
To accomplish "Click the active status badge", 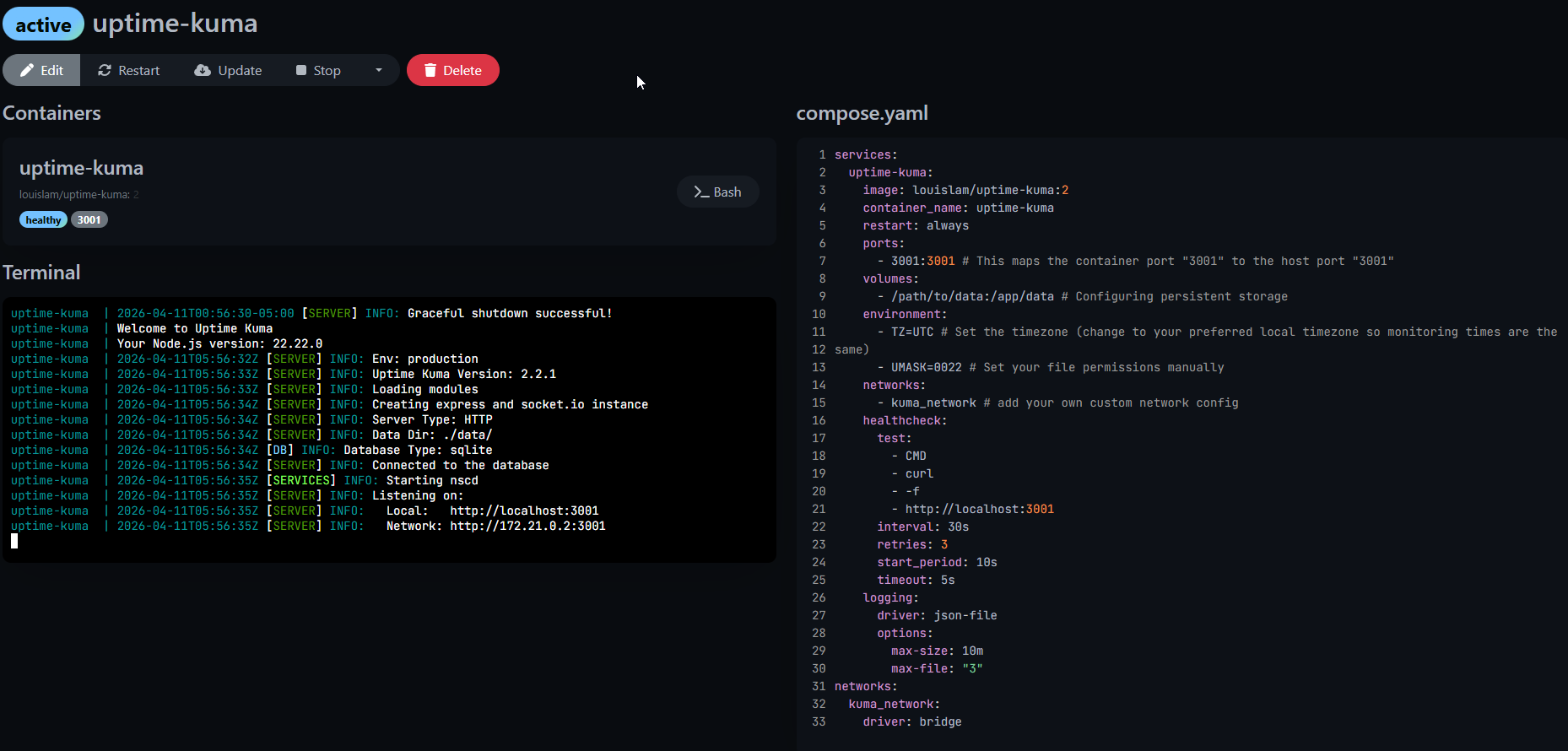I will [43, 24].
